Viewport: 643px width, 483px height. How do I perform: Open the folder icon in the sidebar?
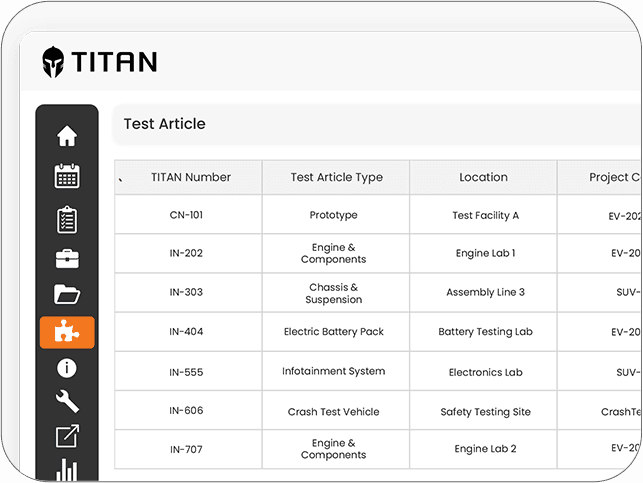click(x=67, y=294)
